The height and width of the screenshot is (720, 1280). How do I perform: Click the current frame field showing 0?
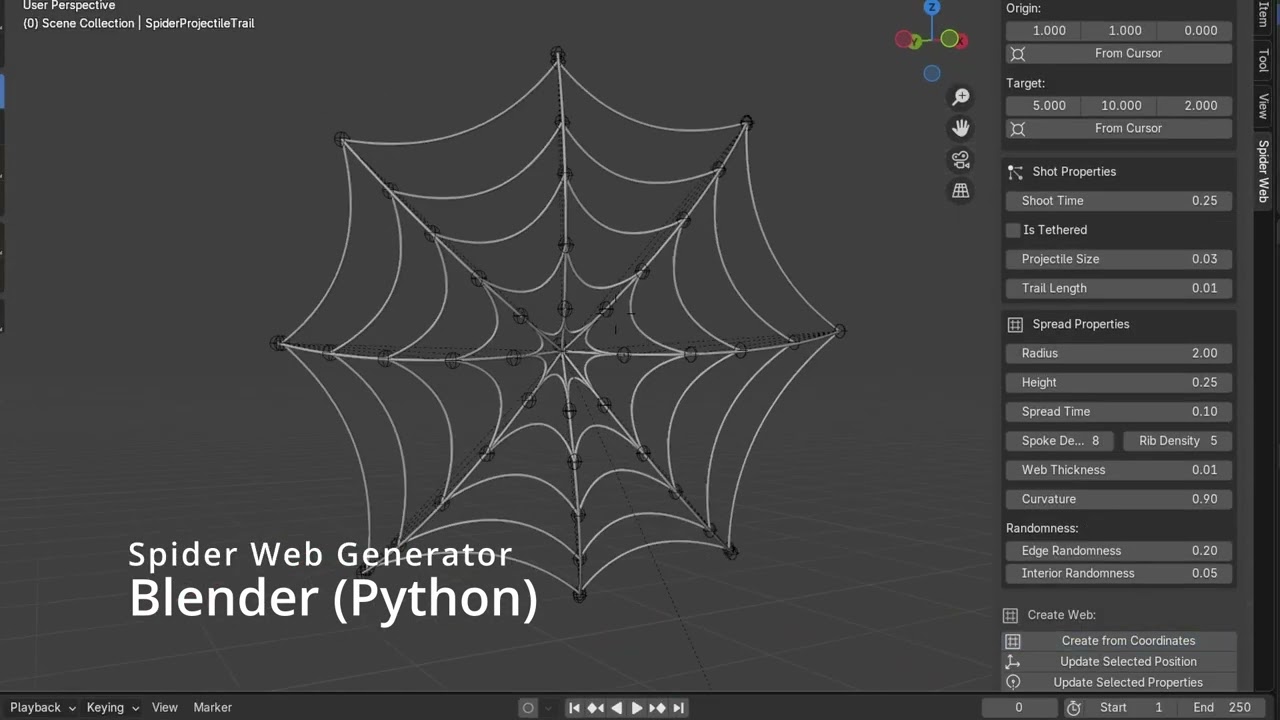(x=1019, y=708)
